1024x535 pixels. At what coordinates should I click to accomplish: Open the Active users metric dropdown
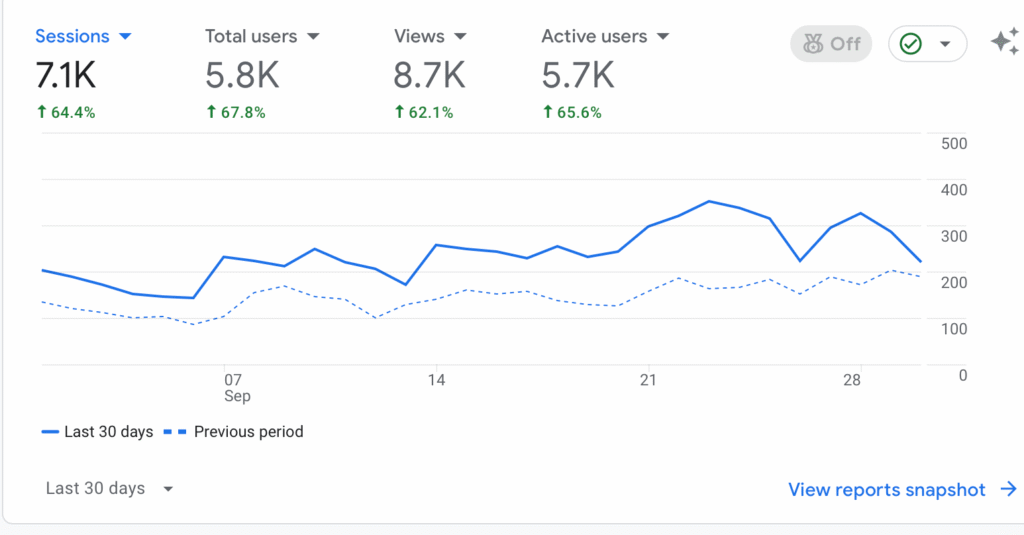coord(662,37)
